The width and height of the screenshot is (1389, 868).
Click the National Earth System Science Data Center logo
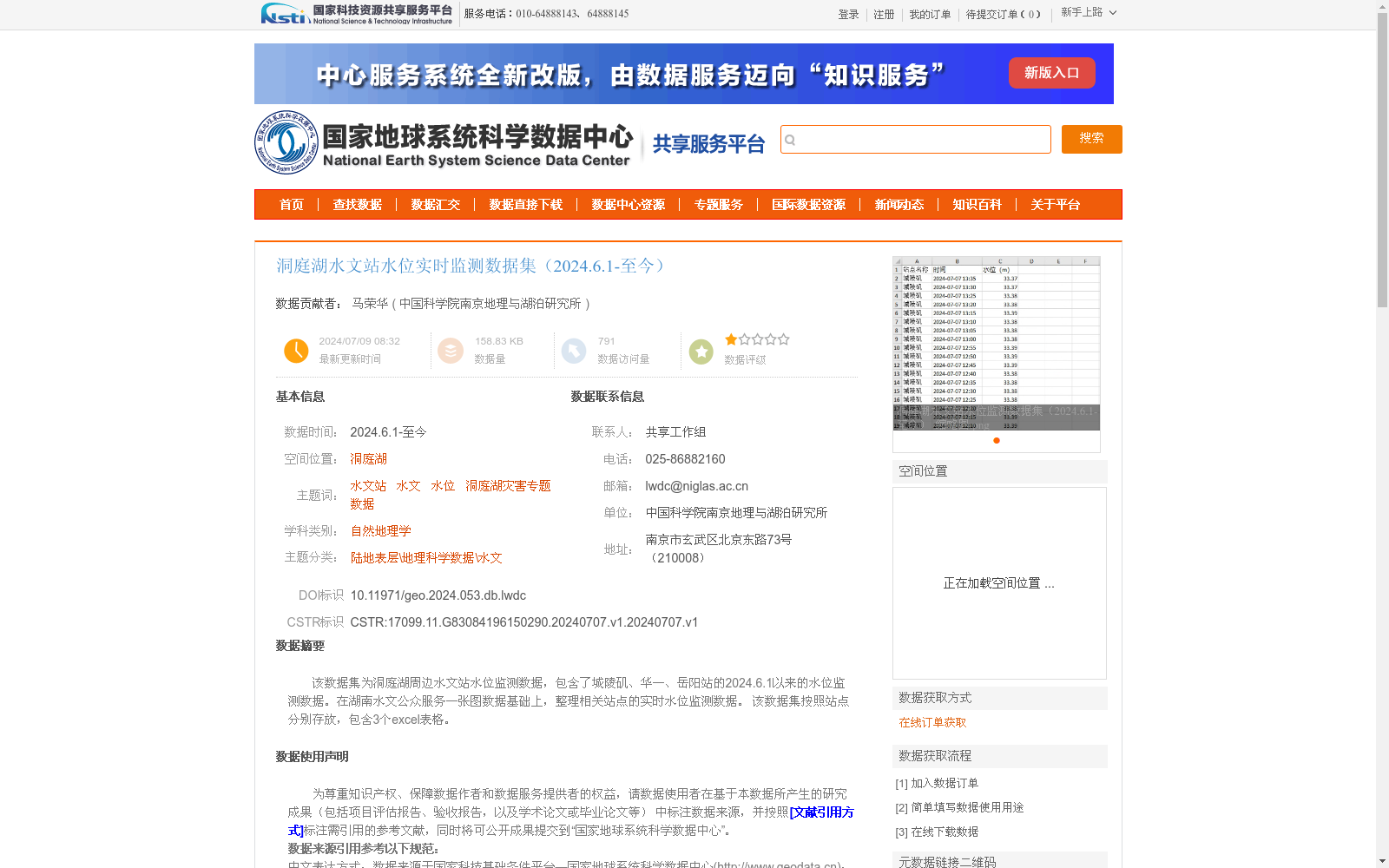[444, 142]
